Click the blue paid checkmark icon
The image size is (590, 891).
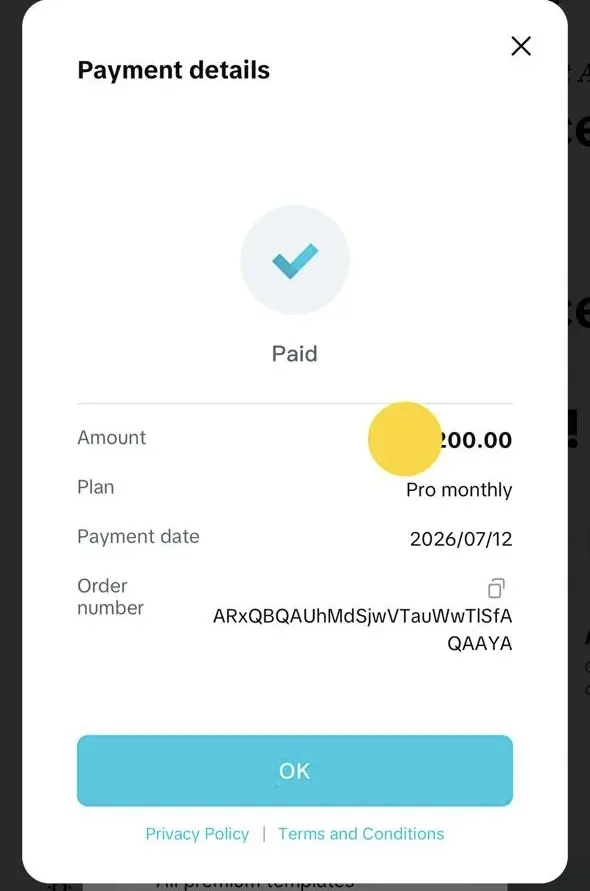pyautogui.click(x=295, y=260)
